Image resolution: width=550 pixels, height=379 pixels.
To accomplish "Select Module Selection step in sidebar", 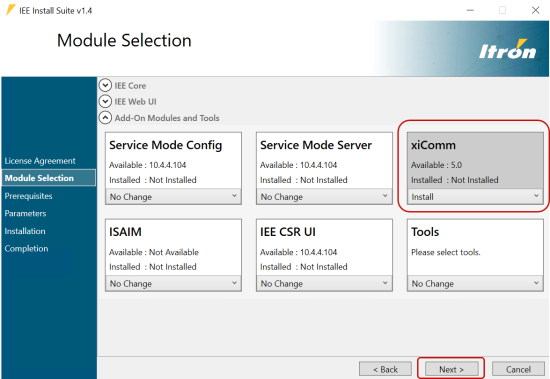I will point(48,178).
